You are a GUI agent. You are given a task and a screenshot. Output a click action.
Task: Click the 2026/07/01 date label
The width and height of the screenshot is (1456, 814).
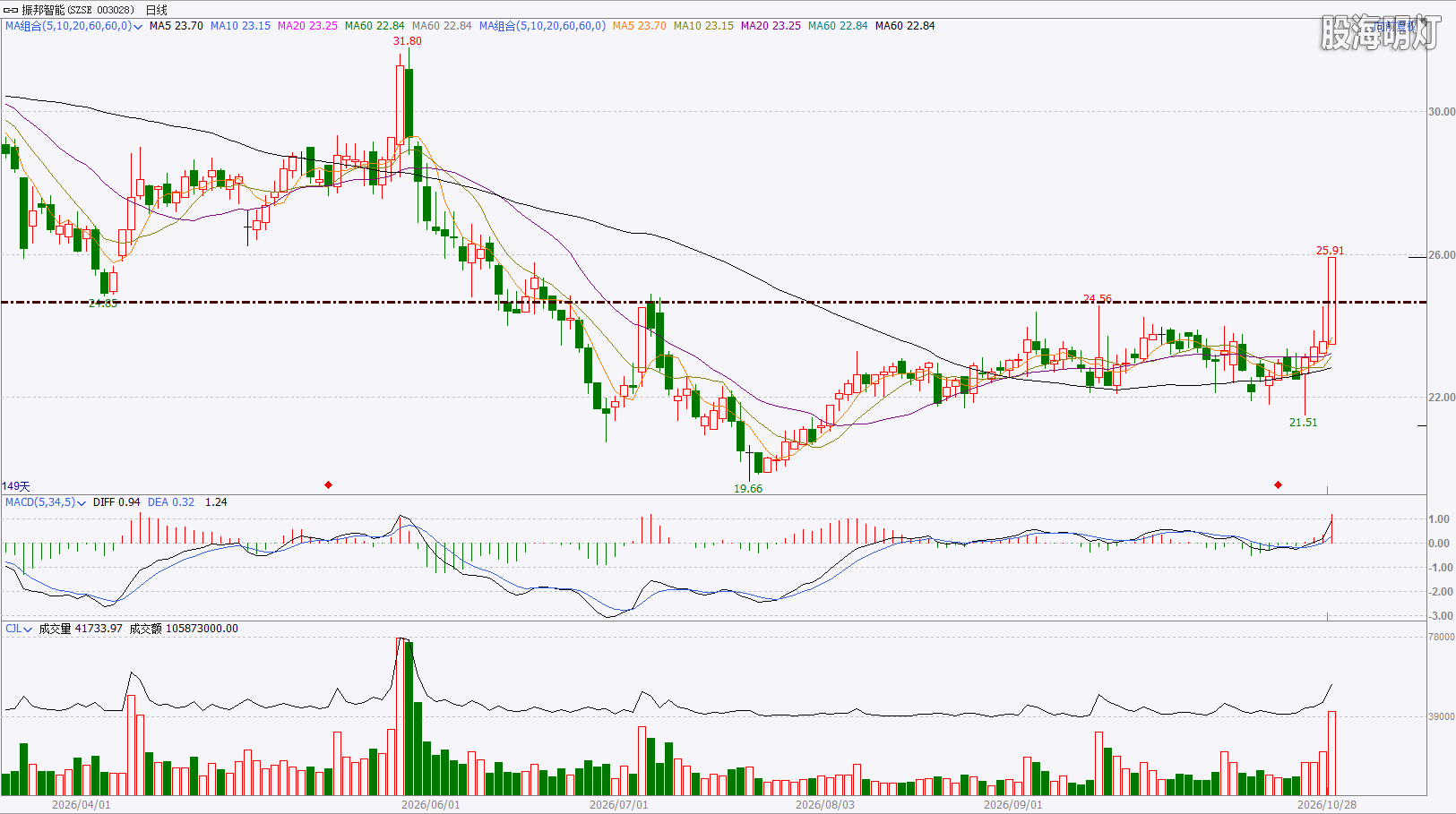pos(619,805)
